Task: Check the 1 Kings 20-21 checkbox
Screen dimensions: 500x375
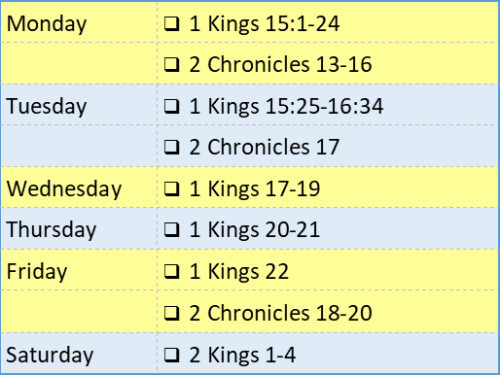Action: click(172, 230)
